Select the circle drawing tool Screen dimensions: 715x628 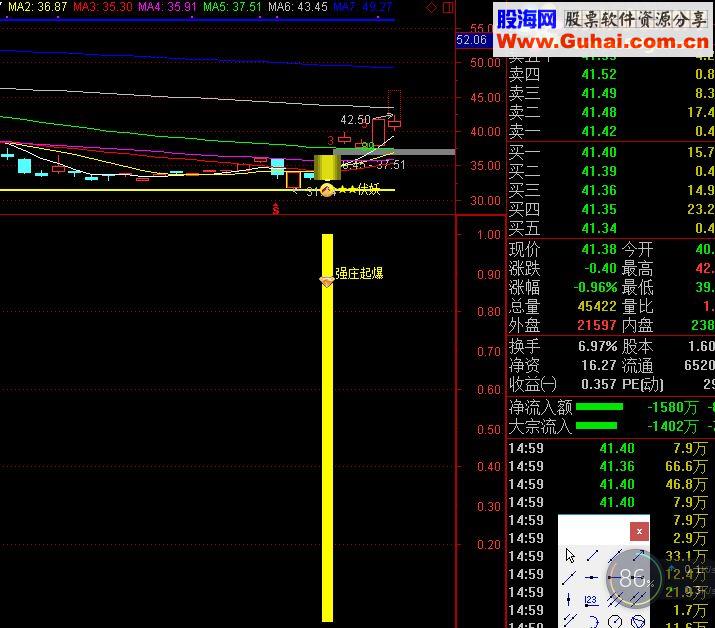tap(615, 622)
